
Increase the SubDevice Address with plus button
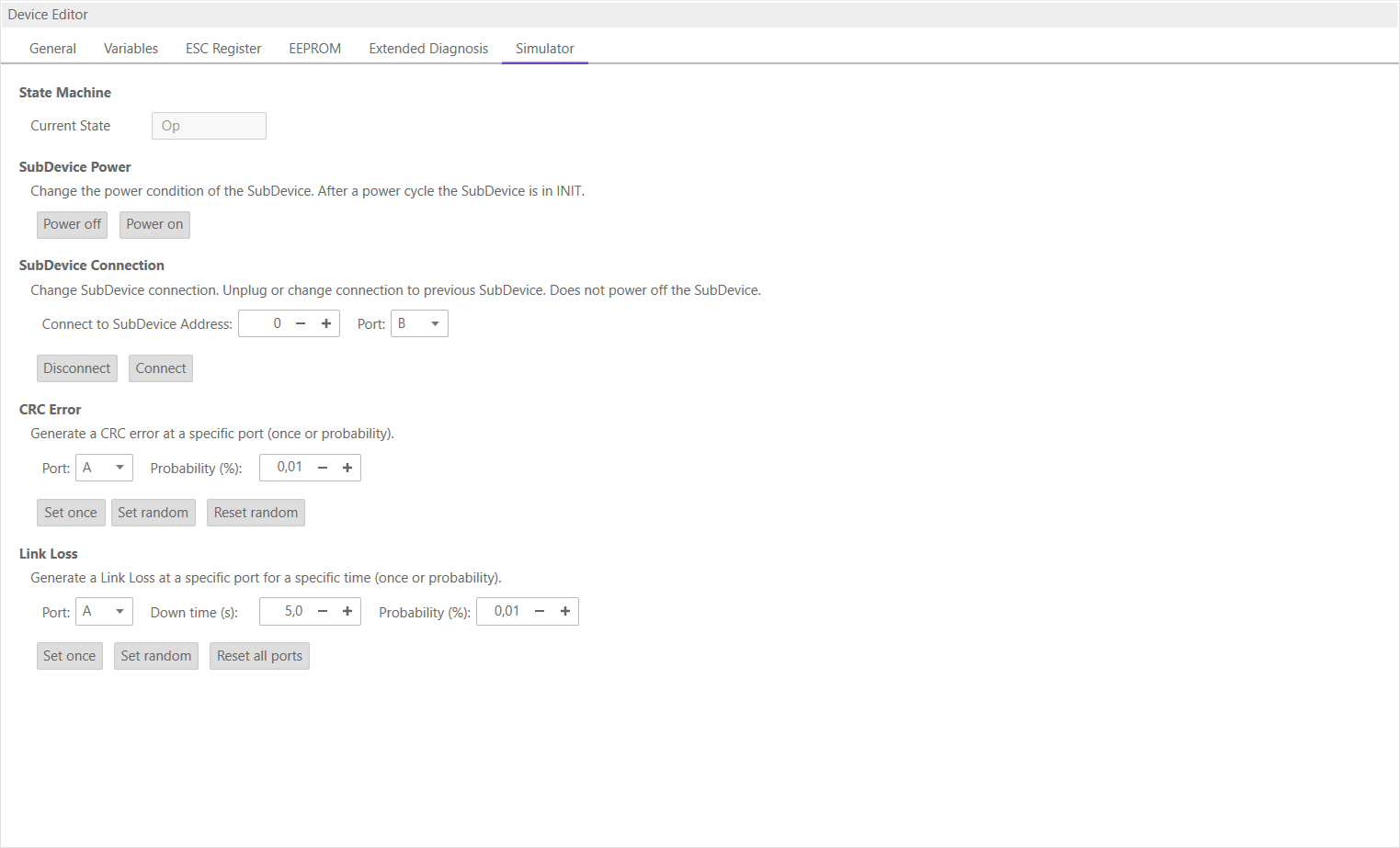pos(326,323)
